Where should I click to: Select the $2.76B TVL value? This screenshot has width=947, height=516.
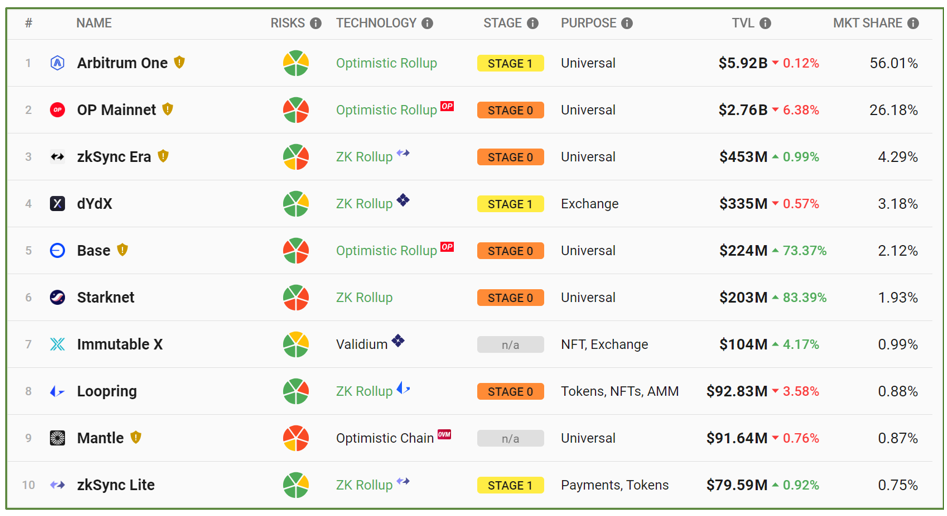[743, 110]
